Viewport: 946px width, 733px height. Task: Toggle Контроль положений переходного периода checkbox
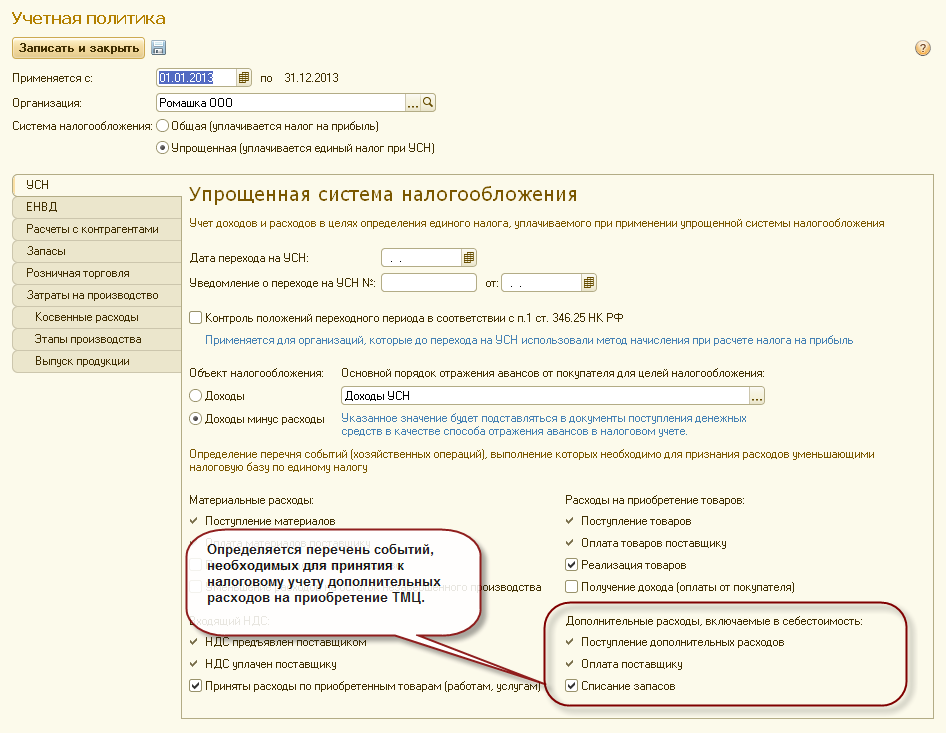pyautogui.click(x=195, y=317)
